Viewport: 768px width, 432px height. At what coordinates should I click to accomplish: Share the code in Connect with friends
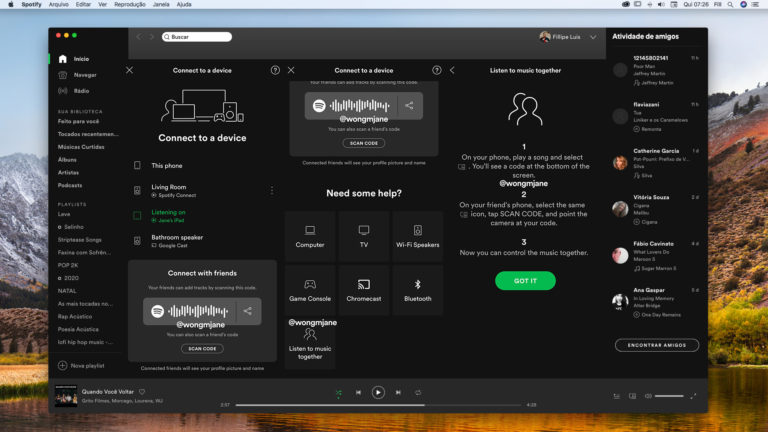tap(248, 311)
